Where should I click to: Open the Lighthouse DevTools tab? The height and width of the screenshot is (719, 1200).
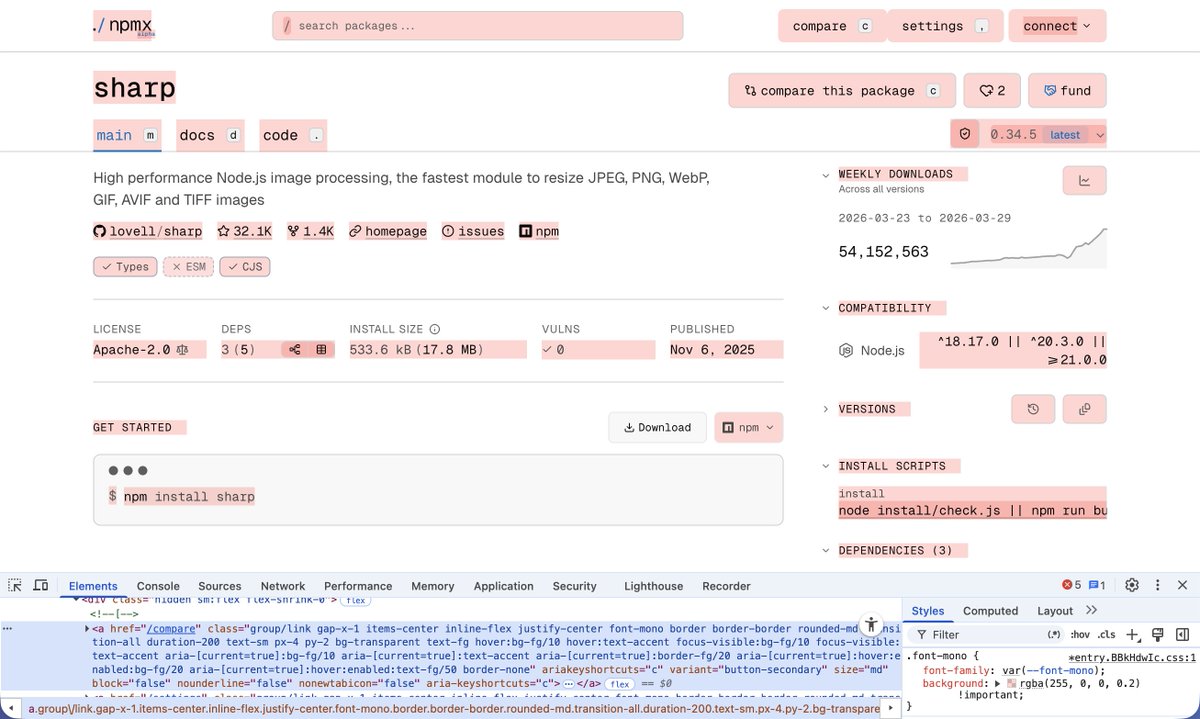pos(653,586)
